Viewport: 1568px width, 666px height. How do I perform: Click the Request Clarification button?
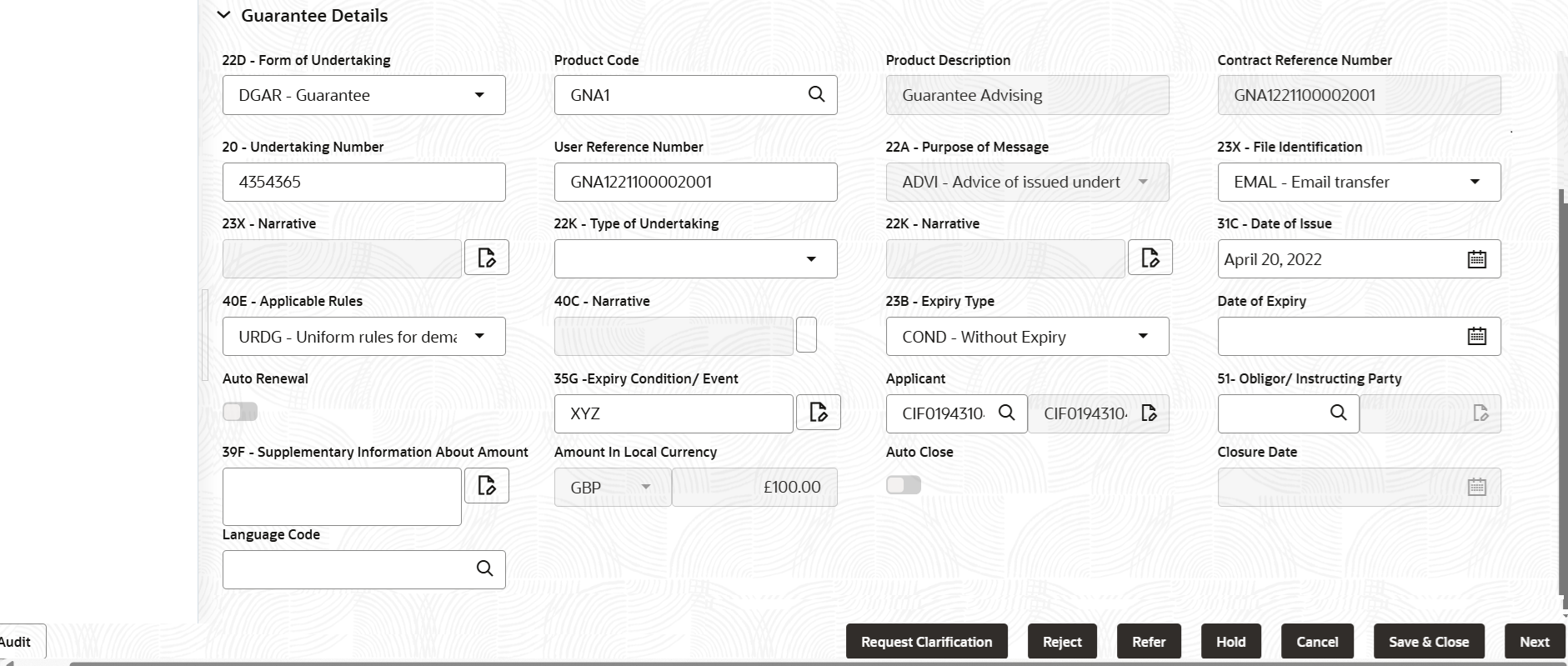(926, 642)
